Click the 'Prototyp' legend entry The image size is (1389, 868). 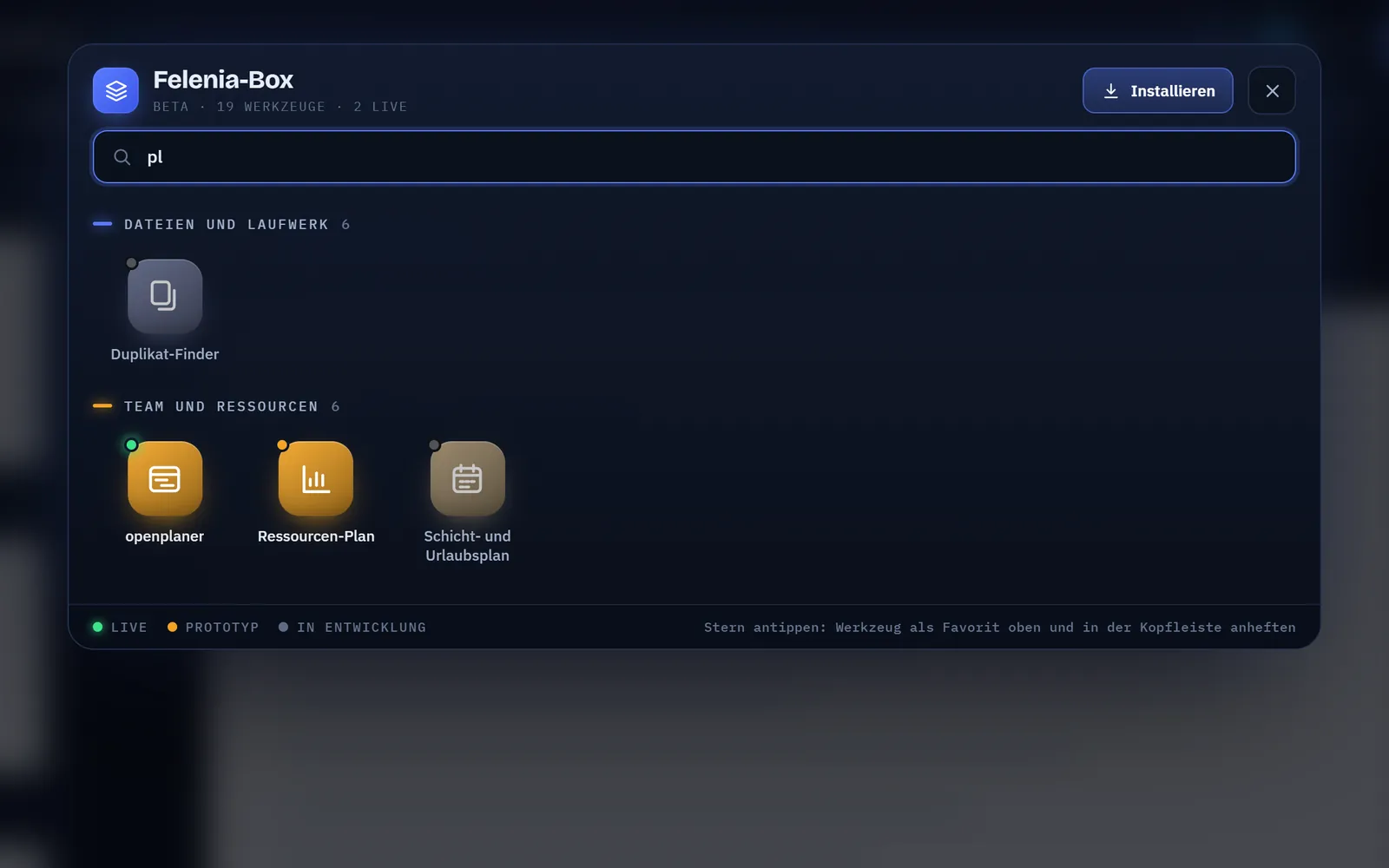point(213,628)
